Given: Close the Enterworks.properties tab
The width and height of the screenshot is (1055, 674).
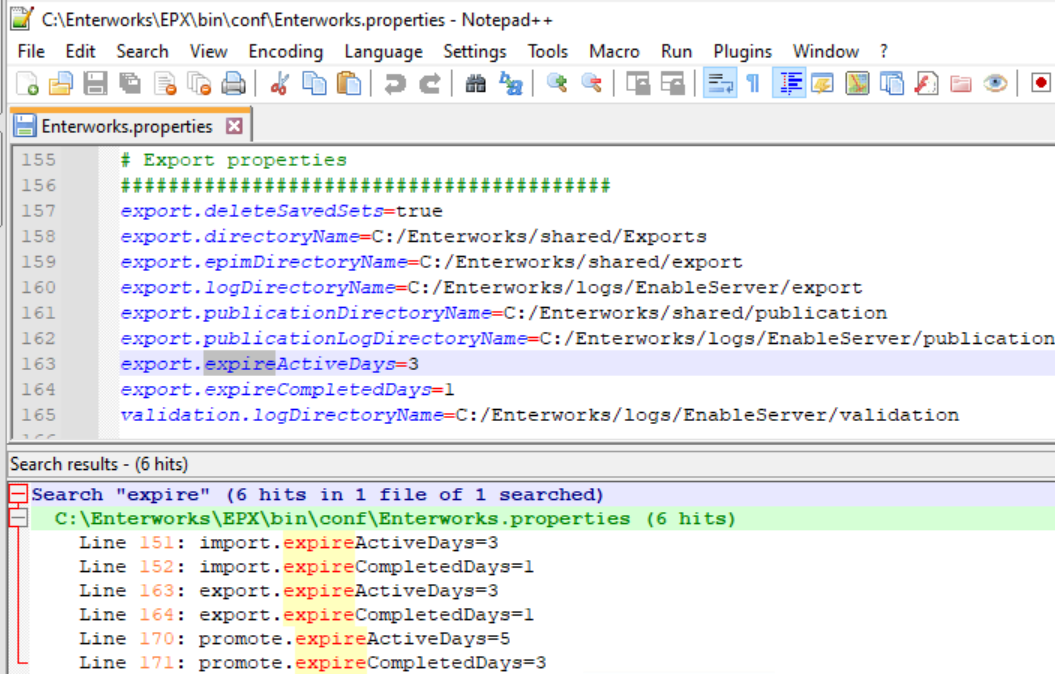Looking at the screenshot, I should point(234,126).
